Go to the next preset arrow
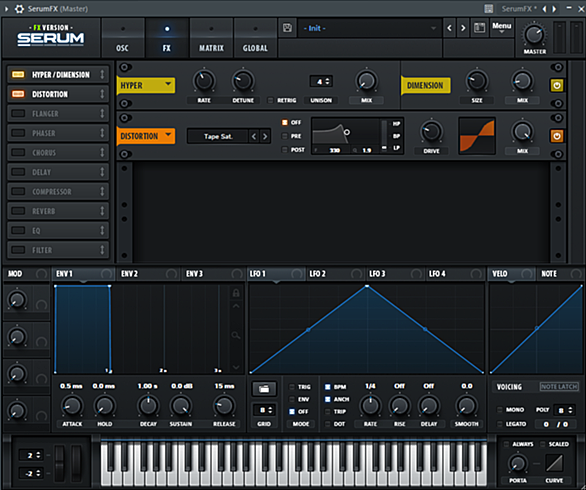The height and width of the screenshot is (490, 586). click(463, 28)
